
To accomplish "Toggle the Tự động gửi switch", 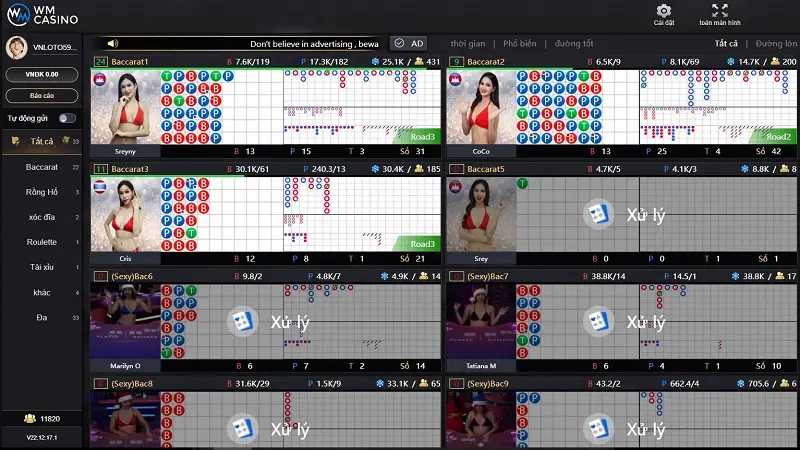I will pyautogui.click(x=67, y=118).
